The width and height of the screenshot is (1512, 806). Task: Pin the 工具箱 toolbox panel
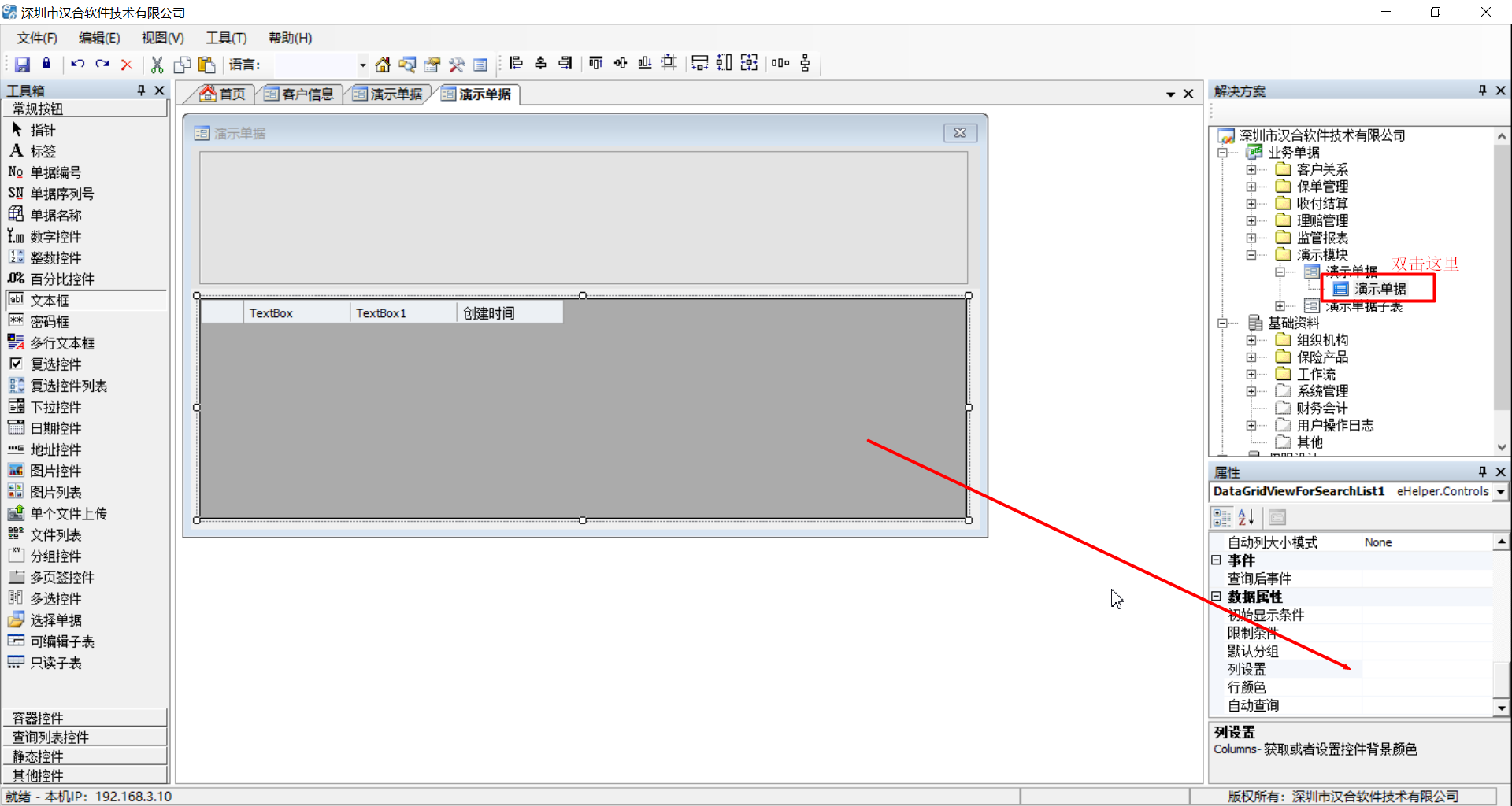click(142, 91)
